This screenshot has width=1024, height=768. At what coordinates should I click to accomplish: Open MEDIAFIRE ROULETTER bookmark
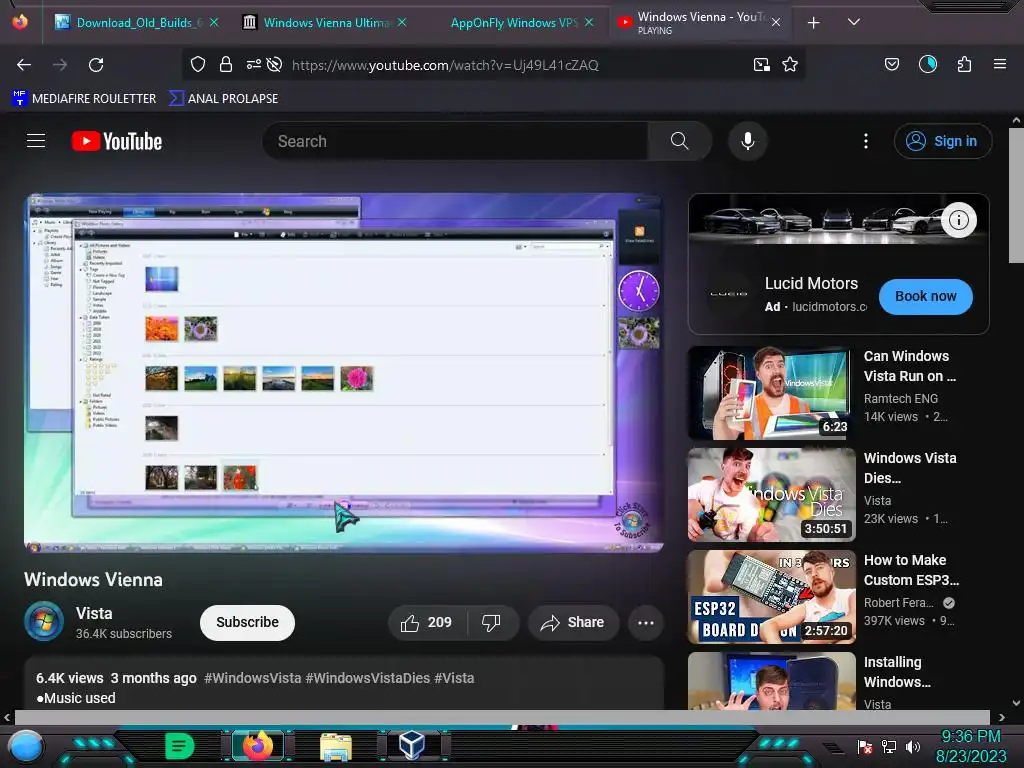pos(84,99)
